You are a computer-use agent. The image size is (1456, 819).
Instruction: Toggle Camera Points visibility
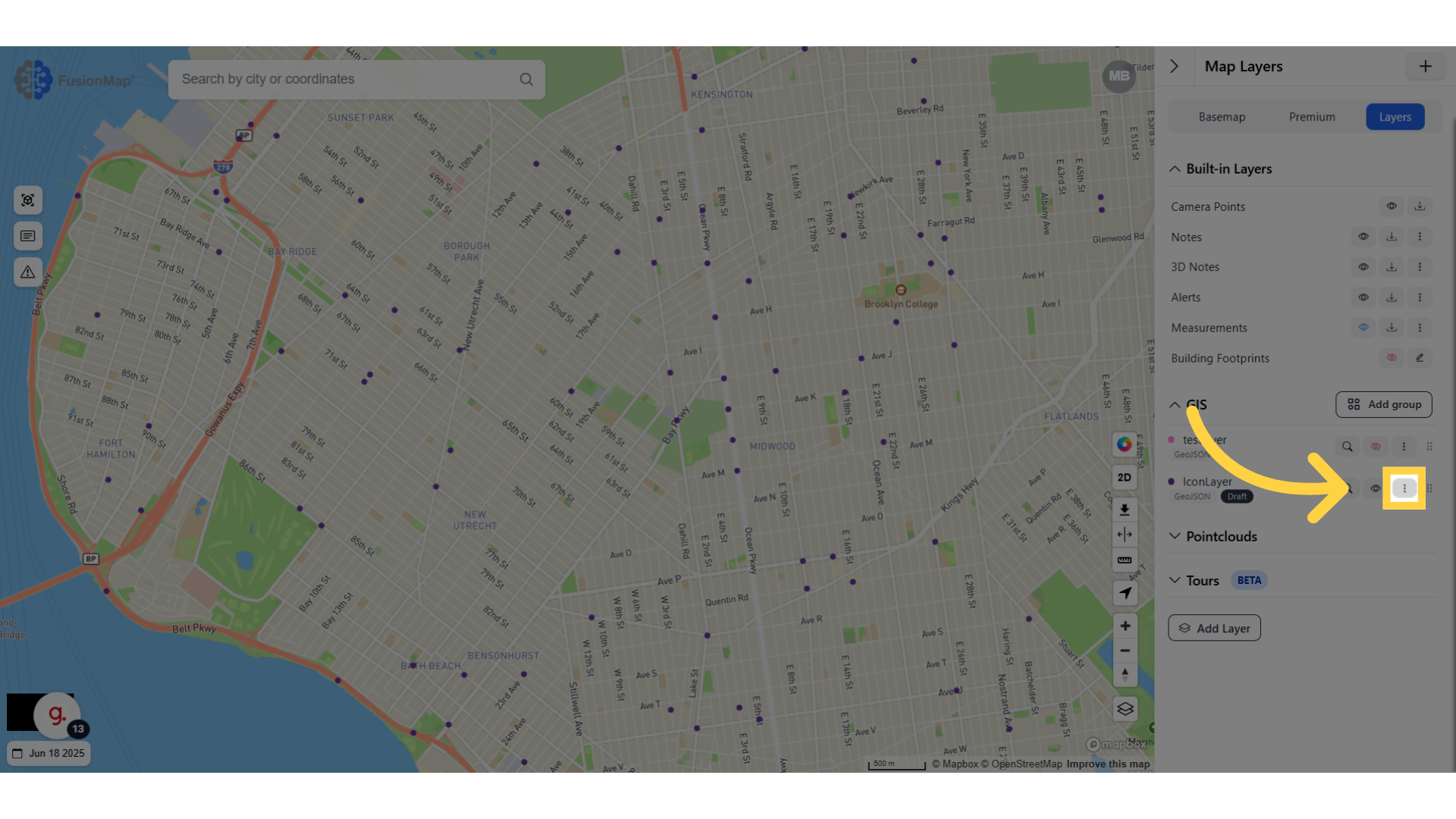coord(1392,206)
